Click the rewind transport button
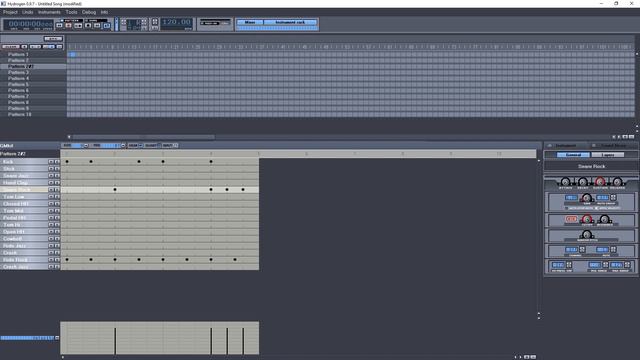 pyautogui.click(x=59, y=25)
